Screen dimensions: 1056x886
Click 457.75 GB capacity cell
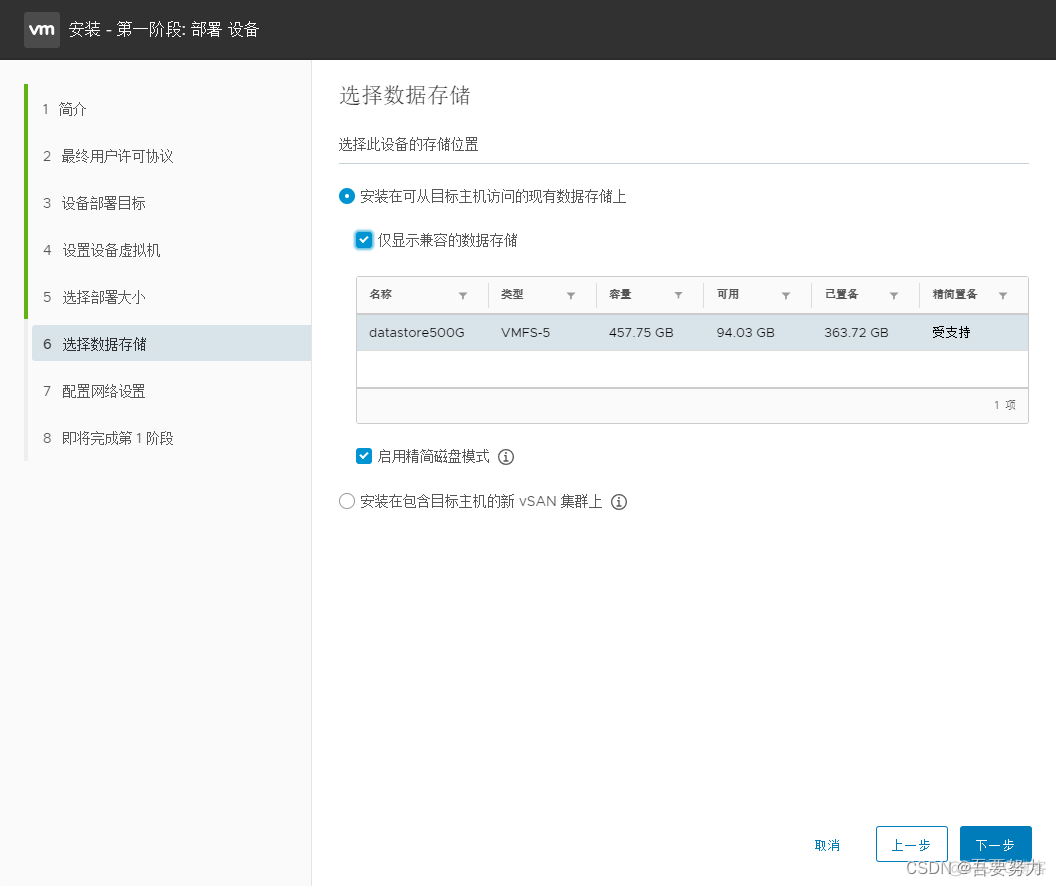641,333
